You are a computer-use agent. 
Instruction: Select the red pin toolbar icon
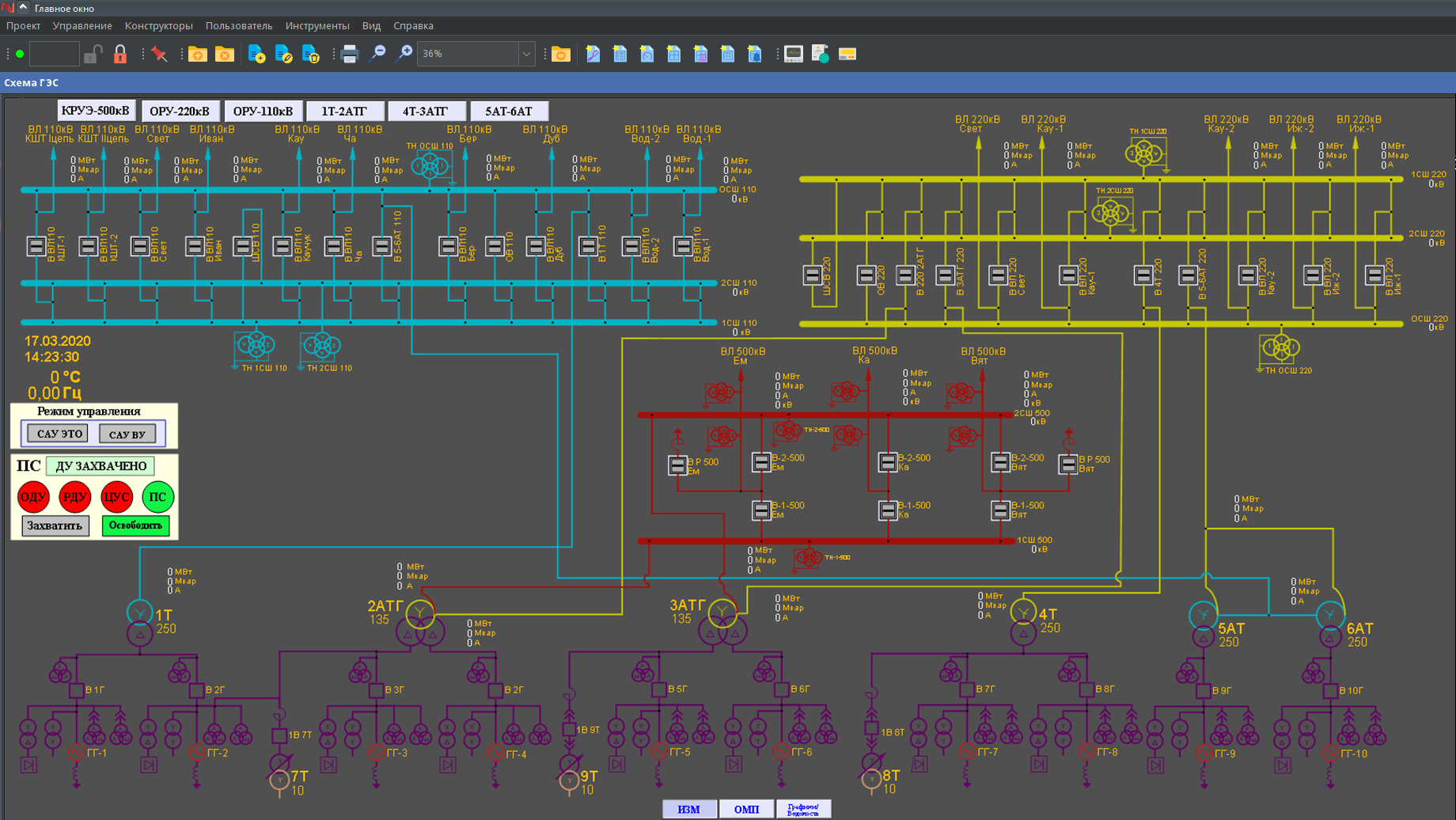point(159,53)
